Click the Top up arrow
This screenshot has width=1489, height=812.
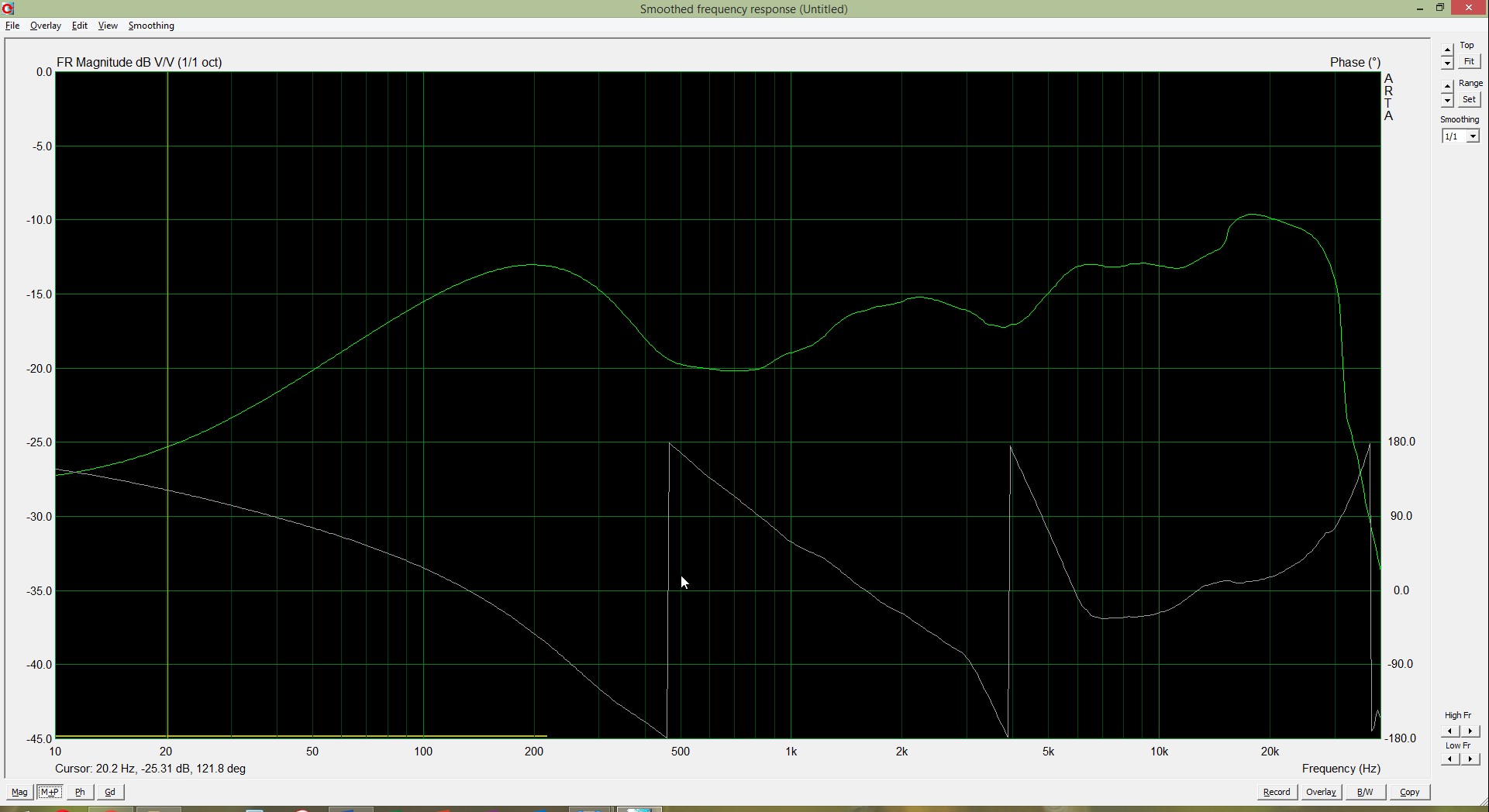pyautogui.click(x=1447, y=50)
